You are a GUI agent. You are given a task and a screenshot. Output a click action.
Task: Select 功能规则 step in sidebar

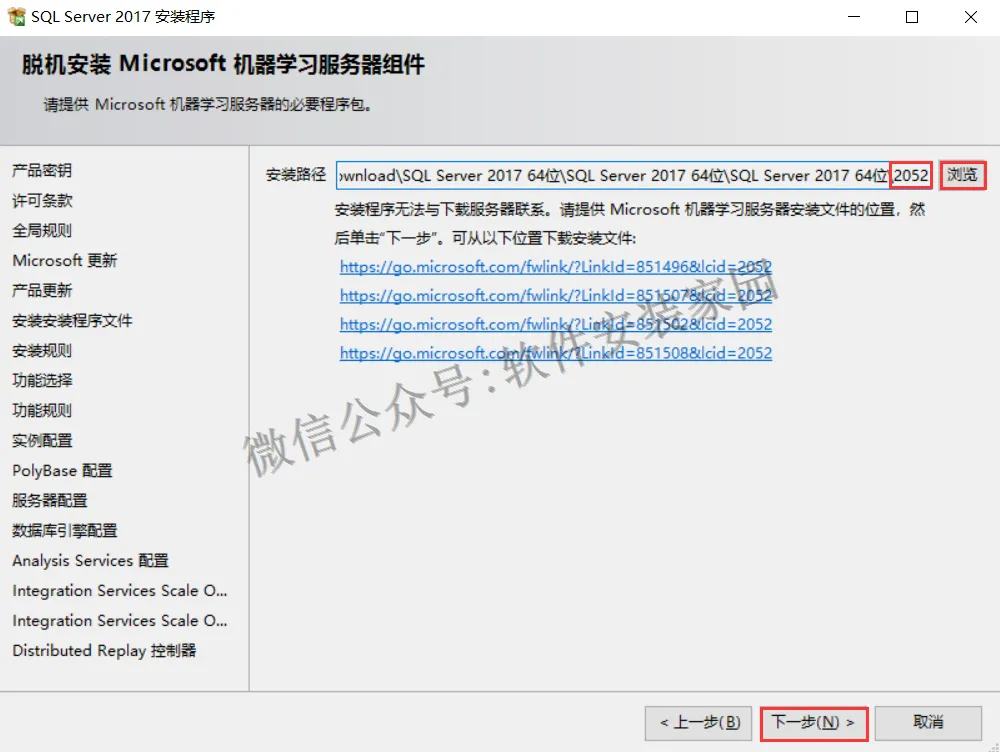[x=42, y=410]
